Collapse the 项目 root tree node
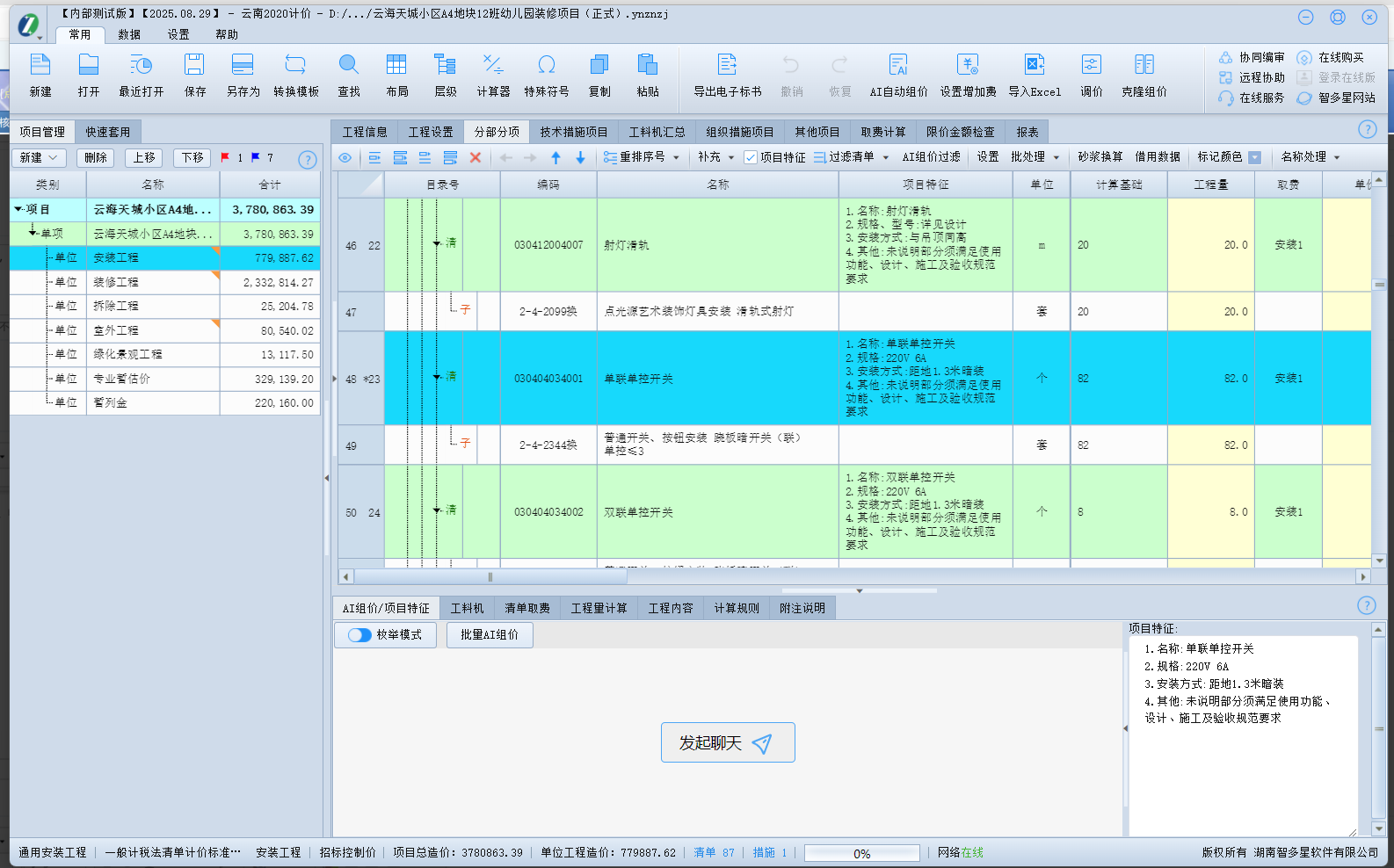The height and width of the screenshot is (868, 1394). (x=18, y=209)
